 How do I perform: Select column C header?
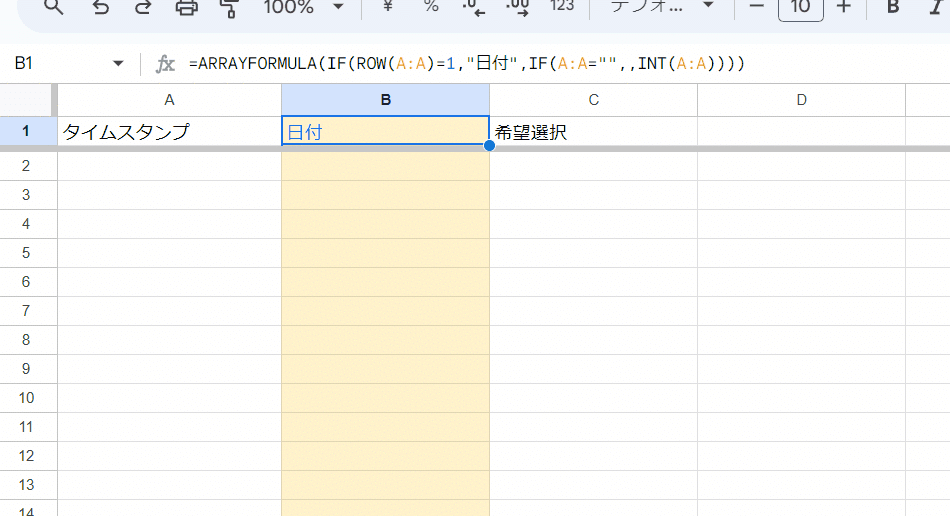coord(593,100)
